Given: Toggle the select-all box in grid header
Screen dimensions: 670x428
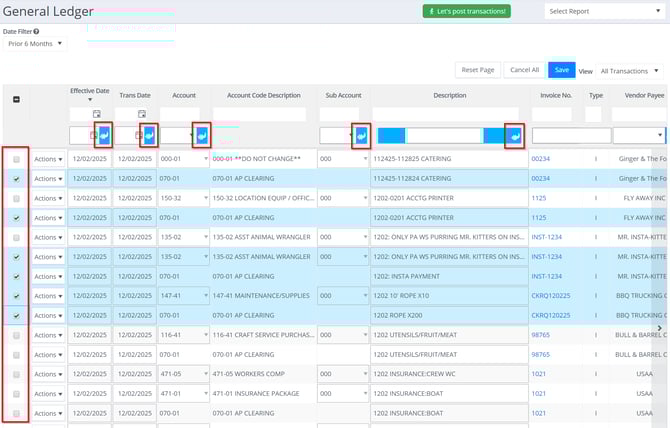Looking at the screenshot, I should tap(16, 98).
